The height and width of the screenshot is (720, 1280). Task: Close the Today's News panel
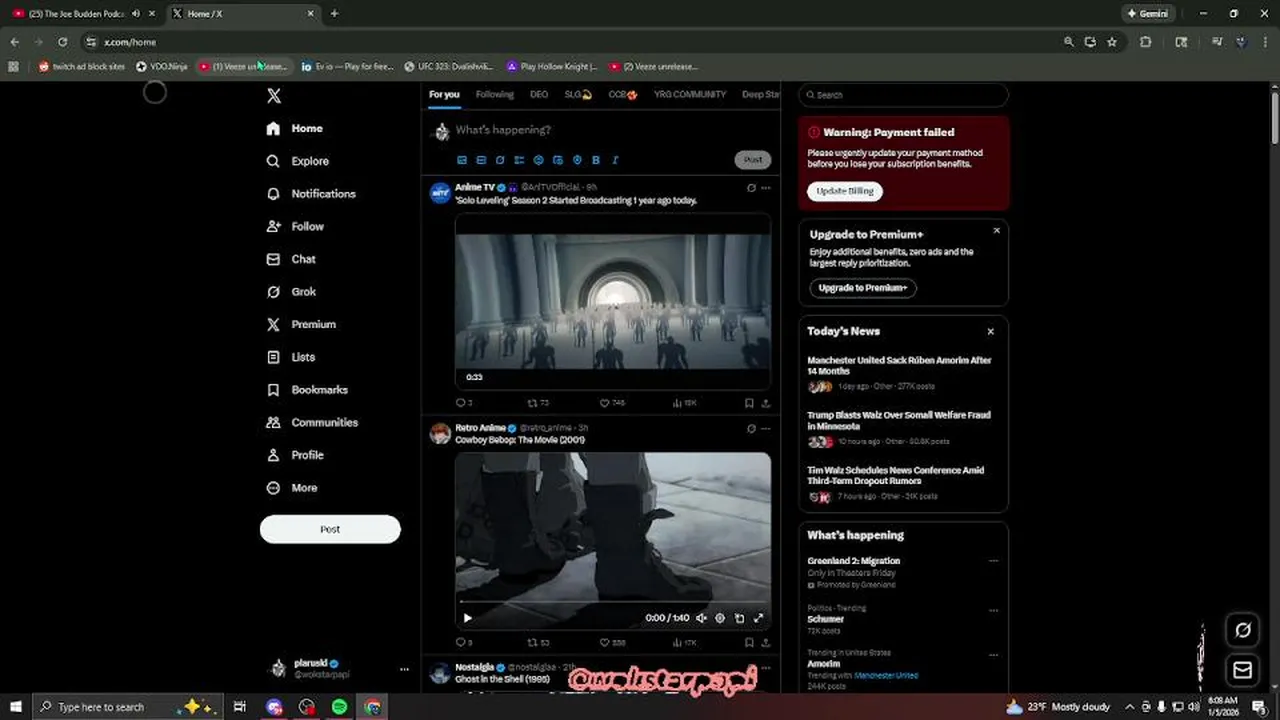click(991, 332)
